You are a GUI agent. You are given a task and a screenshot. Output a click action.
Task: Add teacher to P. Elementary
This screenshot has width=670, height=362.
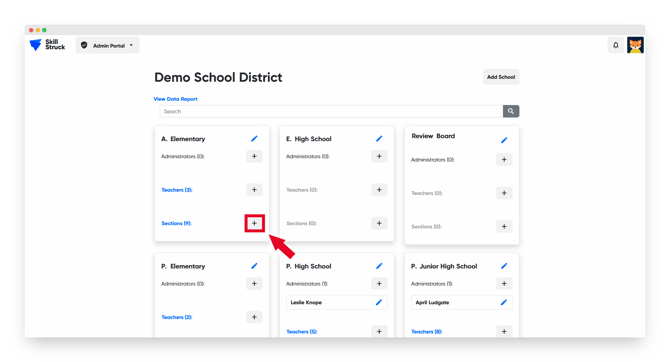click(254, 317)
